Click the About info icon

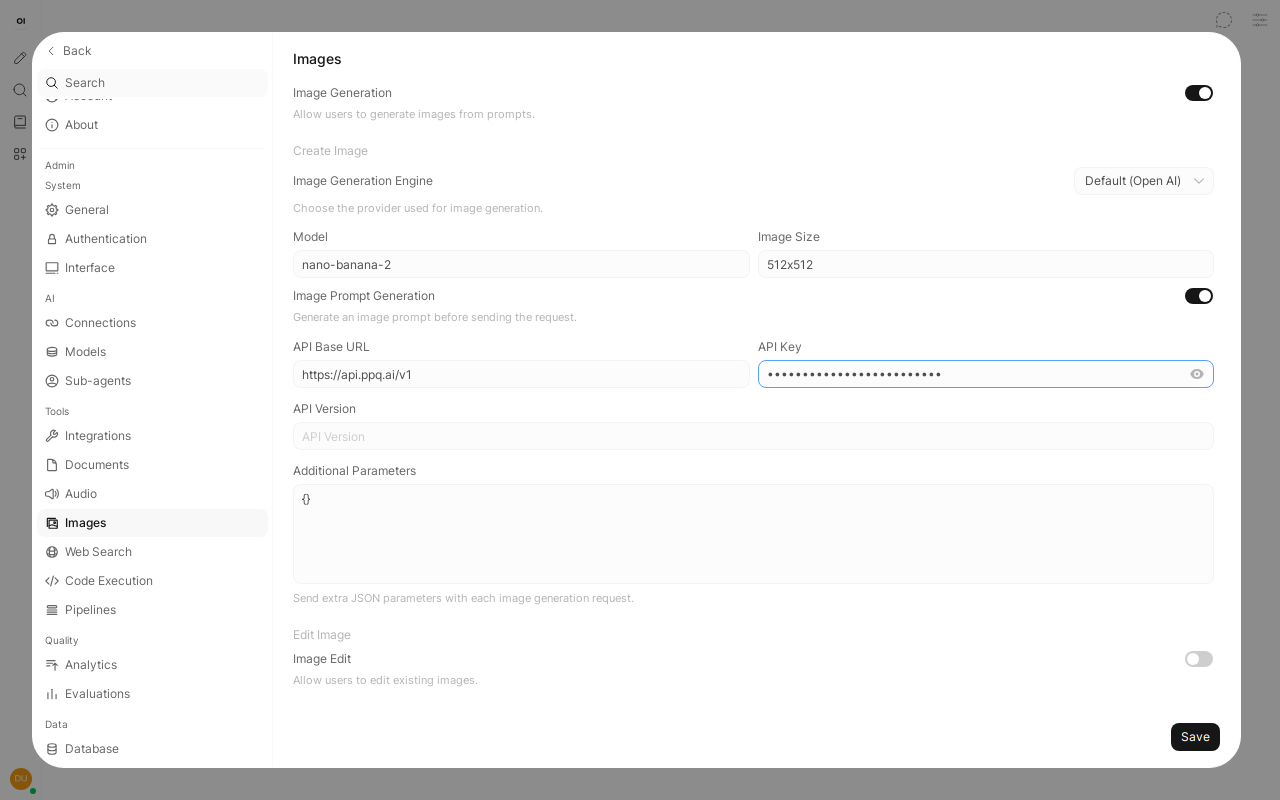point(52,125)
